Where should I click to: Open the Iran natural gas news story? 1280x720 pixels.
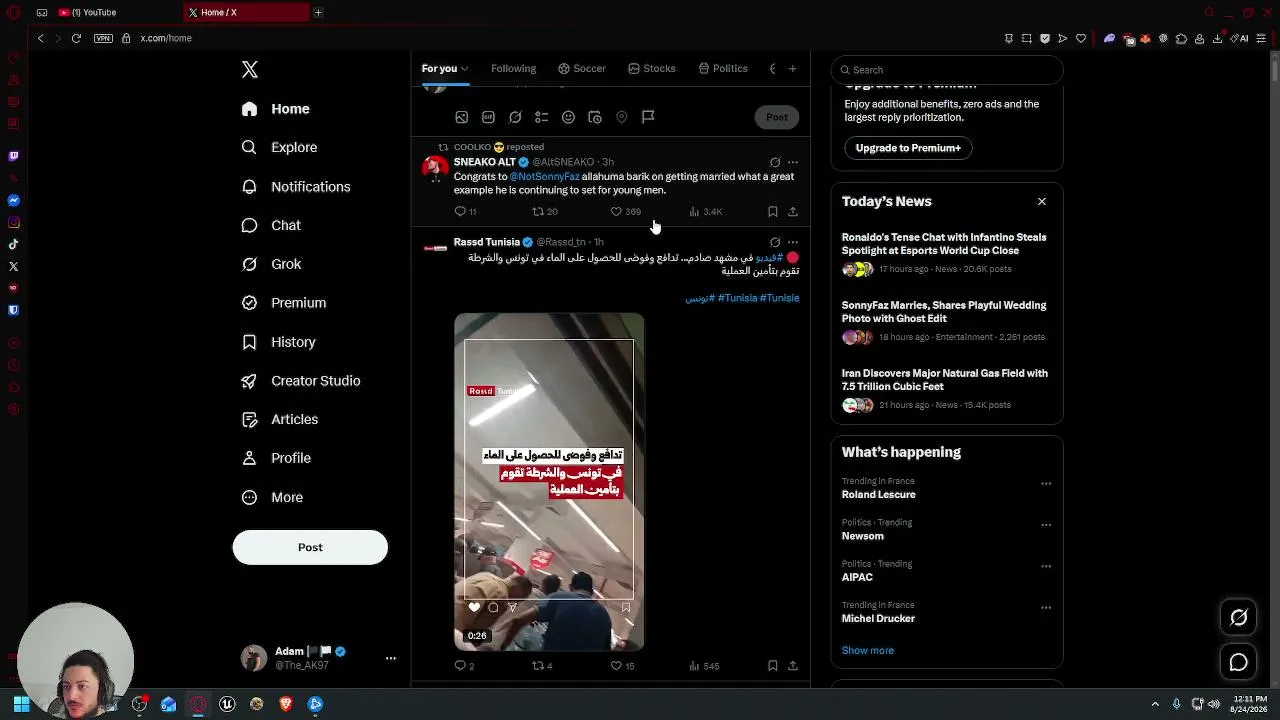click(x=946, y=389)
